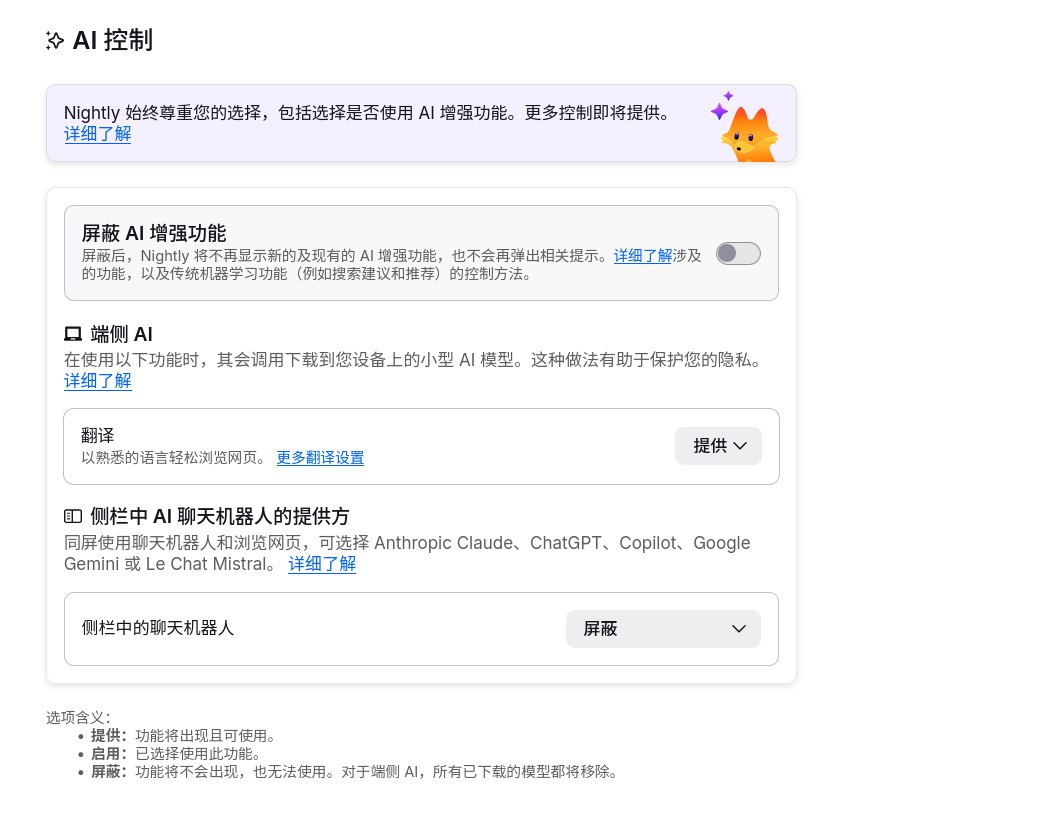1041x820 pixels.
Task: Click the sparkle icon beside AI 控制 heading
Action: pos(55,41)
